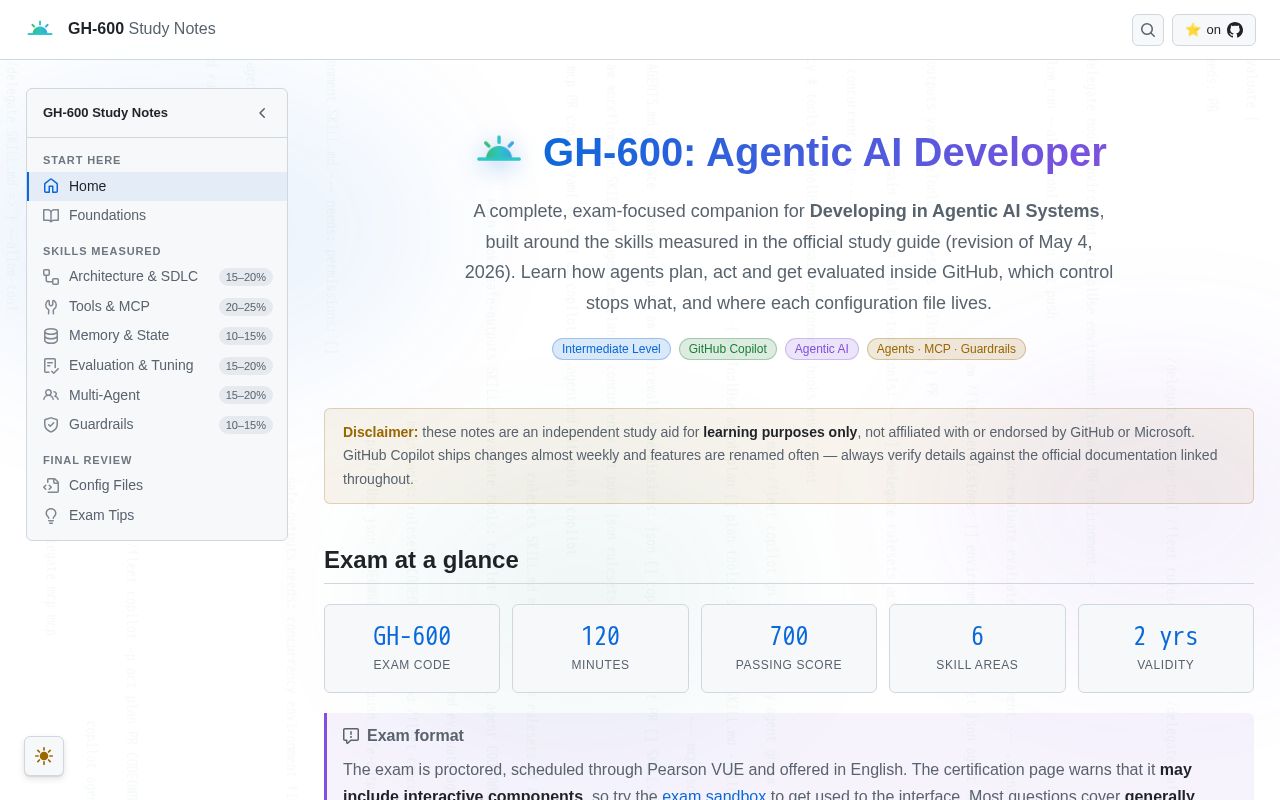Open the Foundations page
Screen dimensions: 1280x800
157,215
